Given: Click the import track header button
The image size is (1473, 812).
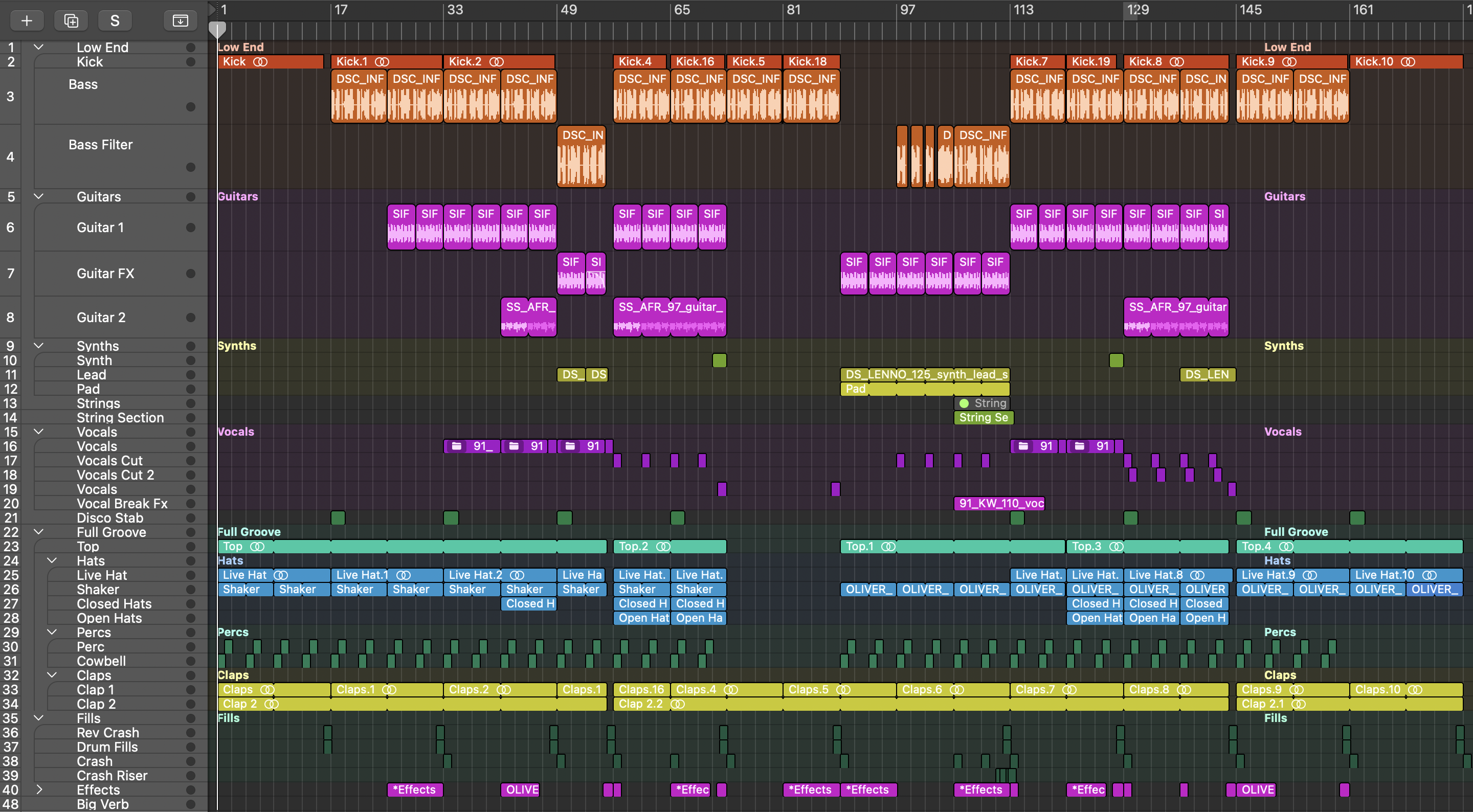Looking at the screenshot, I should coord(180,20).
